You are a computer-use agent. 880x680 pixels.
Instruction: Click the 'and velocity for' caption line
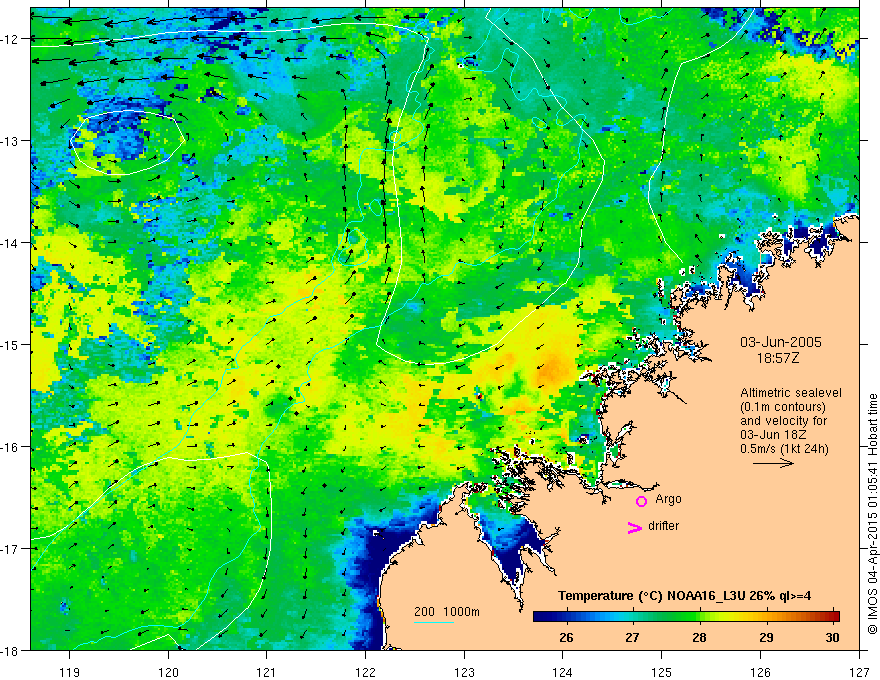click(783, 421)
